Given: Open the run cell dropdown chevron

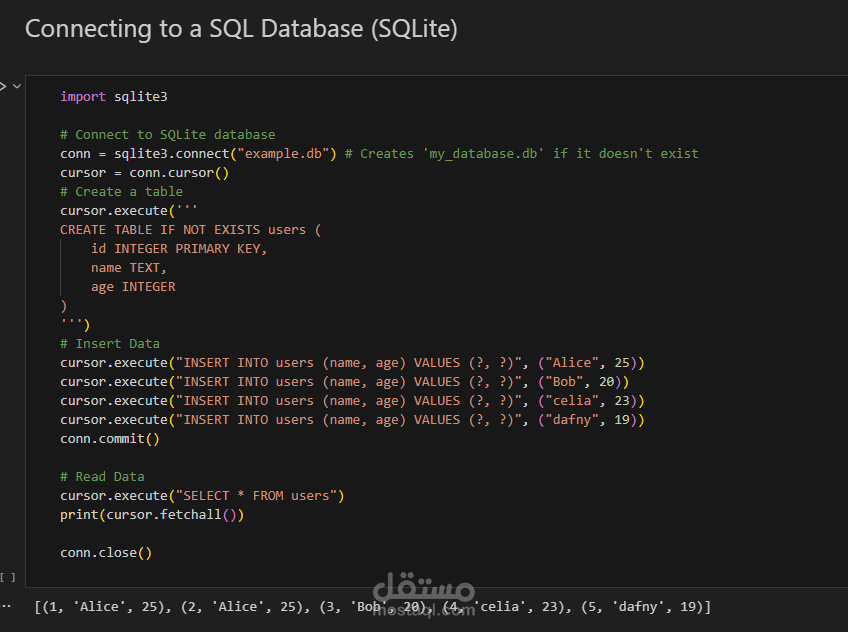Looking at the screenshot, I should [x=17, y=86].
